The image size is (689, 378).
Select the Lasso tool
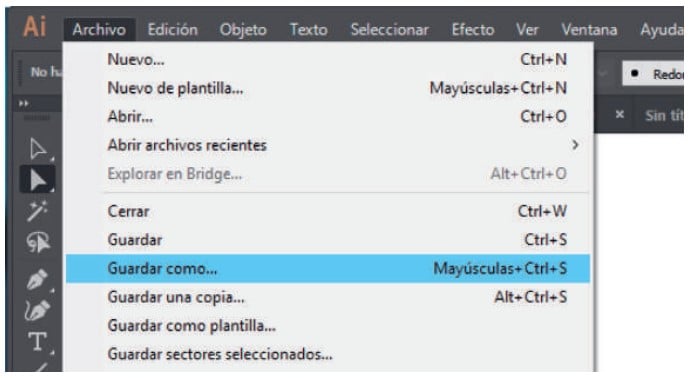click(38, 243)
